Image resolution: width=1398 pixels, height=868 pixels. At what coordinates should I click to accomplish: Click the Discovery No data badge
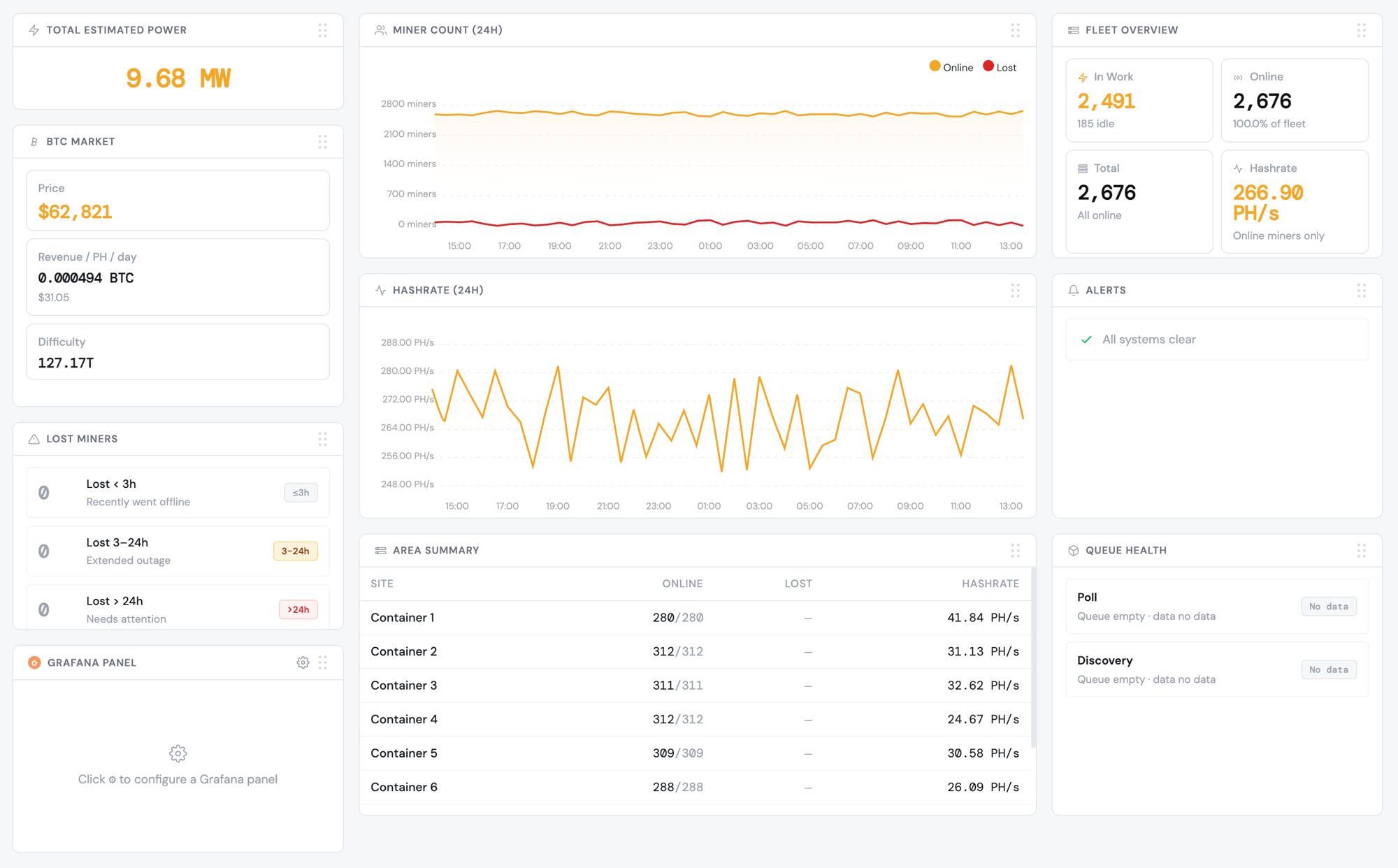coord(1328,670)
